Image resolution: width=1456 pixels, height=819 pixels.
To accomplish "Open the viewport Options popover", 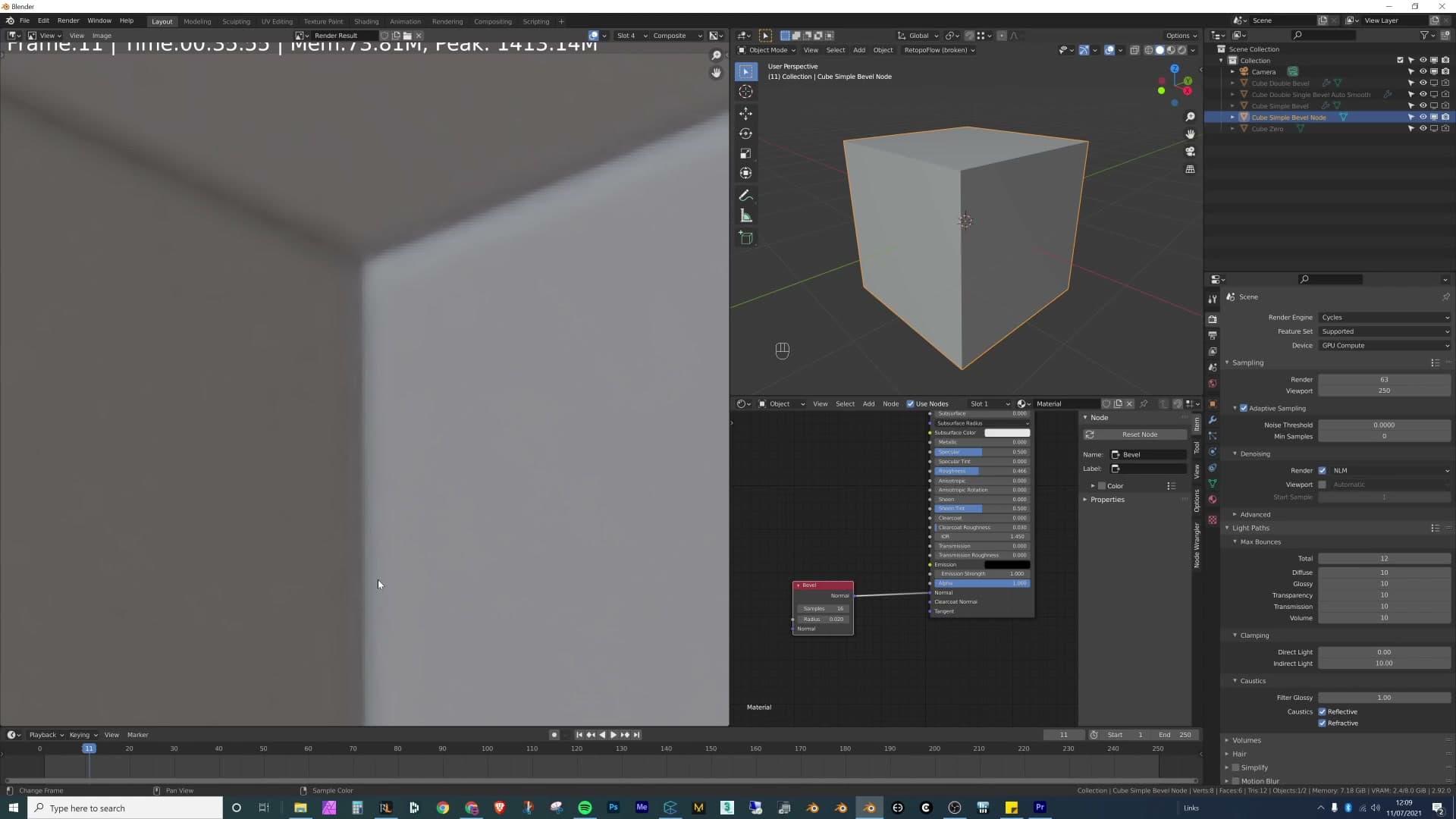I will (1181, 36).
